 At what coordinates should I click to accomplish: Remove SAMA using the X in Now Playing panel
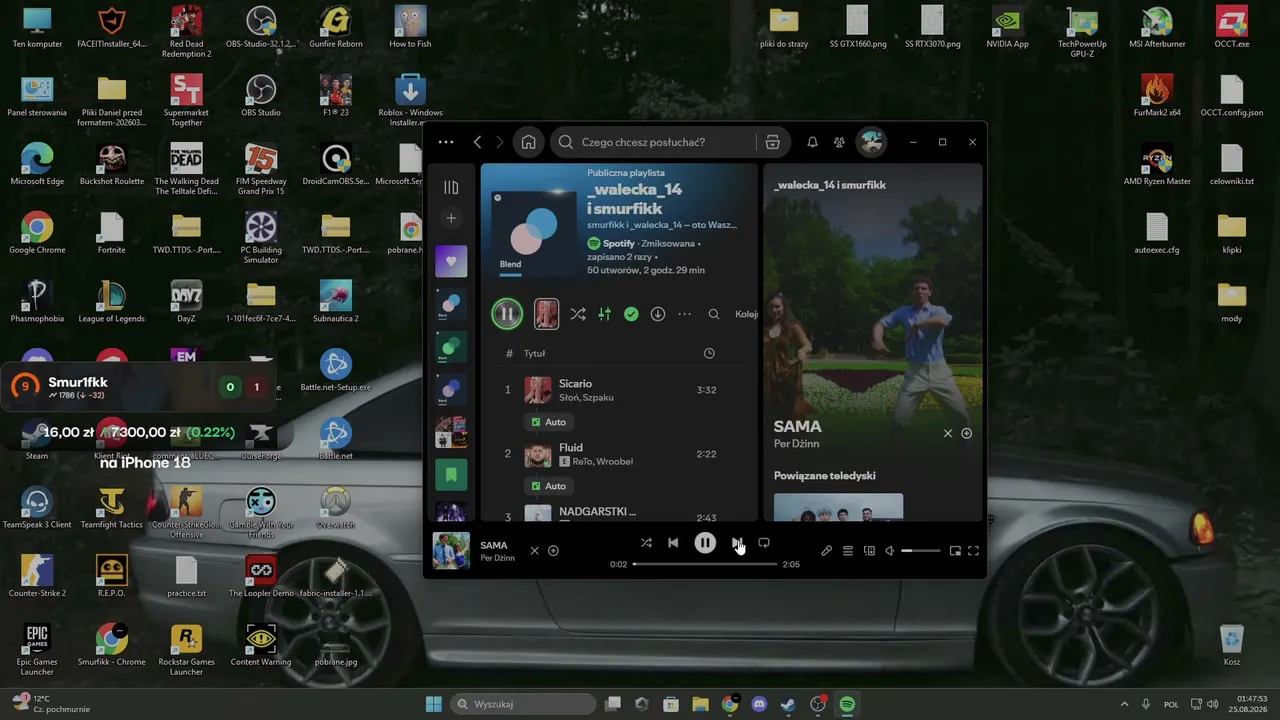click(x=948, y=433)
